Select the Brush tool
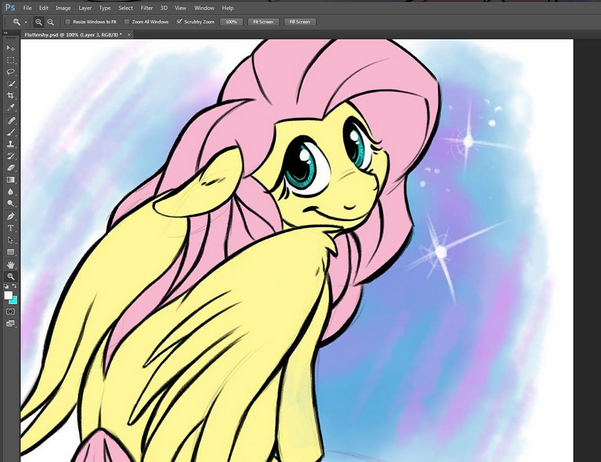This screenshot has height=462, width=601. click(x=10, y=132)
